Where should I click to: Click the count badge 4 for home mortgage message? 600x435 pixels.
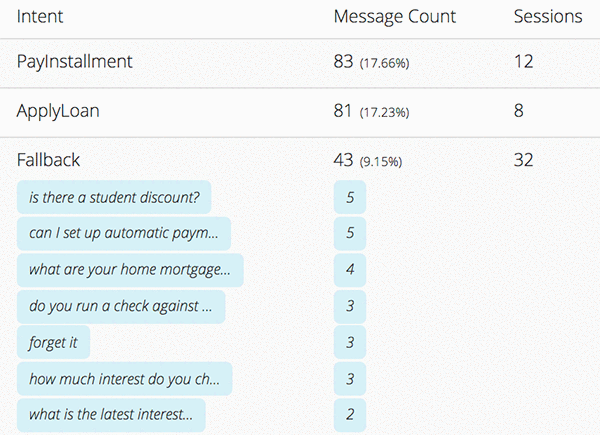[350, 270]
